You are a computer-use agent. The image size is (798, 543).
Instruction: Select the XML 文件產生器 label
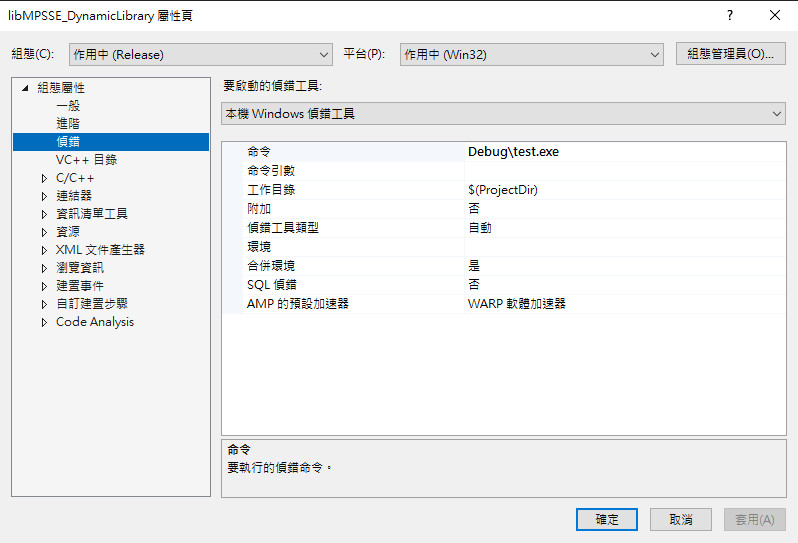[x=100, y=250]
